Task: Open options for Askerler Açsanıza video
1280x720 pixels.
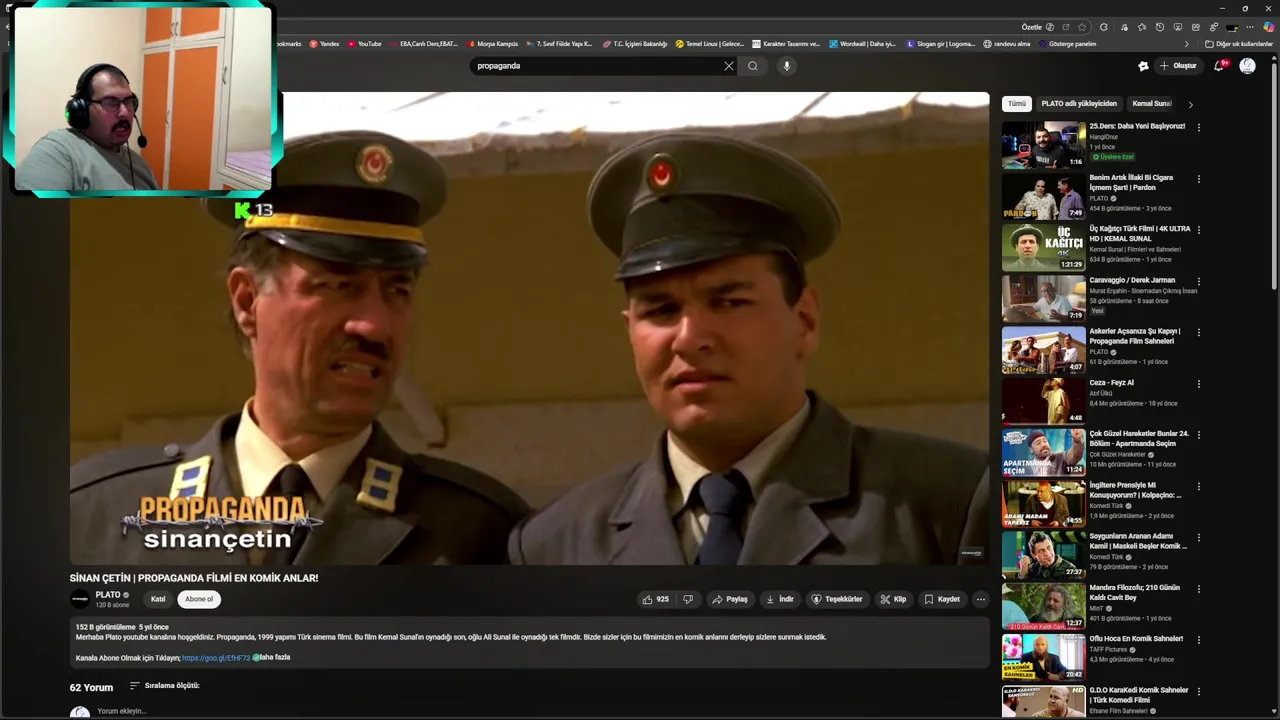Action: [1198, 332]
